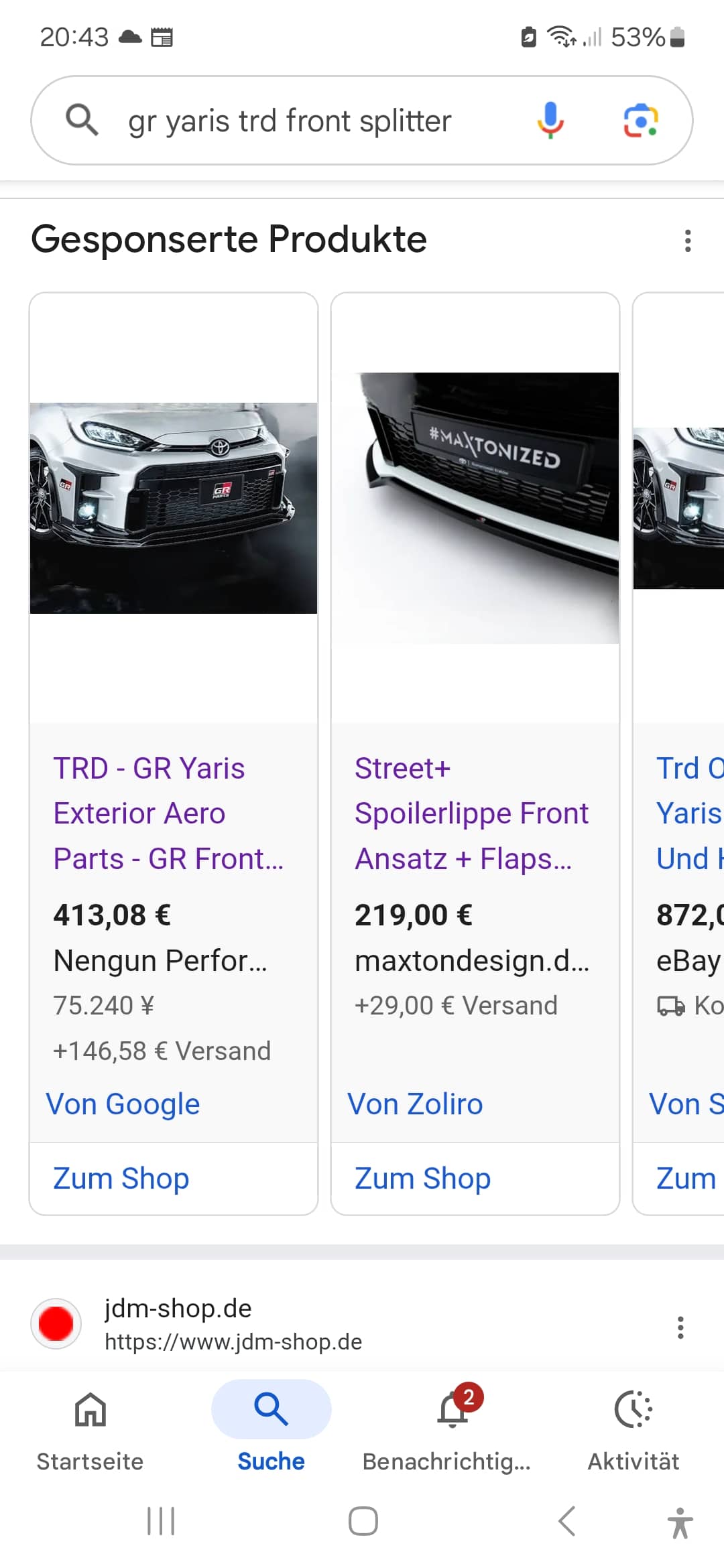Tap the accessibility shortcut icon

pos(680,1522)
